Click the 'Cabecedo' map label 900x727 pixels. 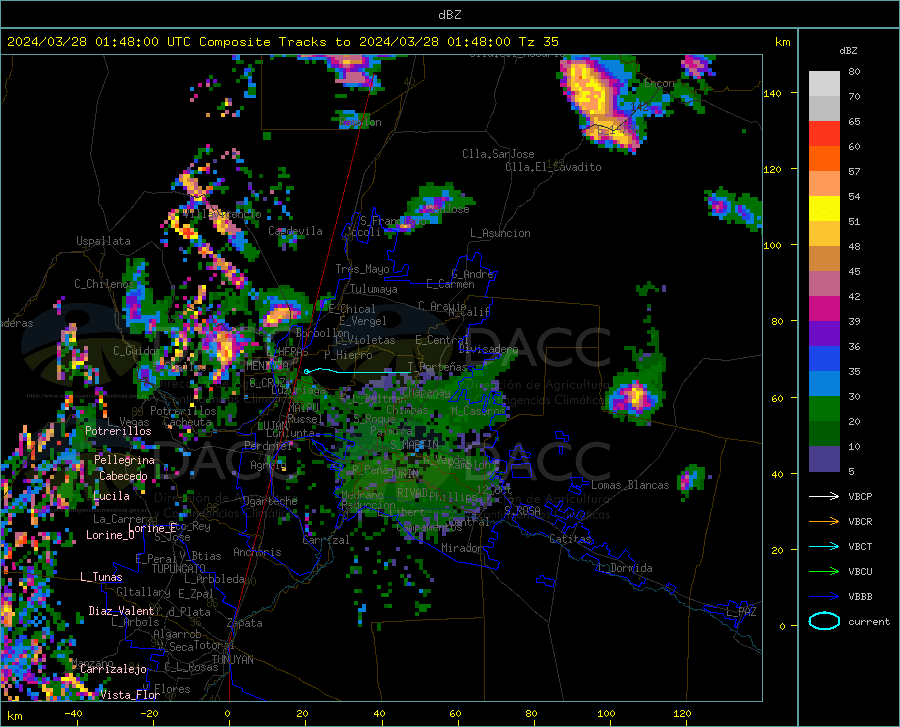[123, 476]
